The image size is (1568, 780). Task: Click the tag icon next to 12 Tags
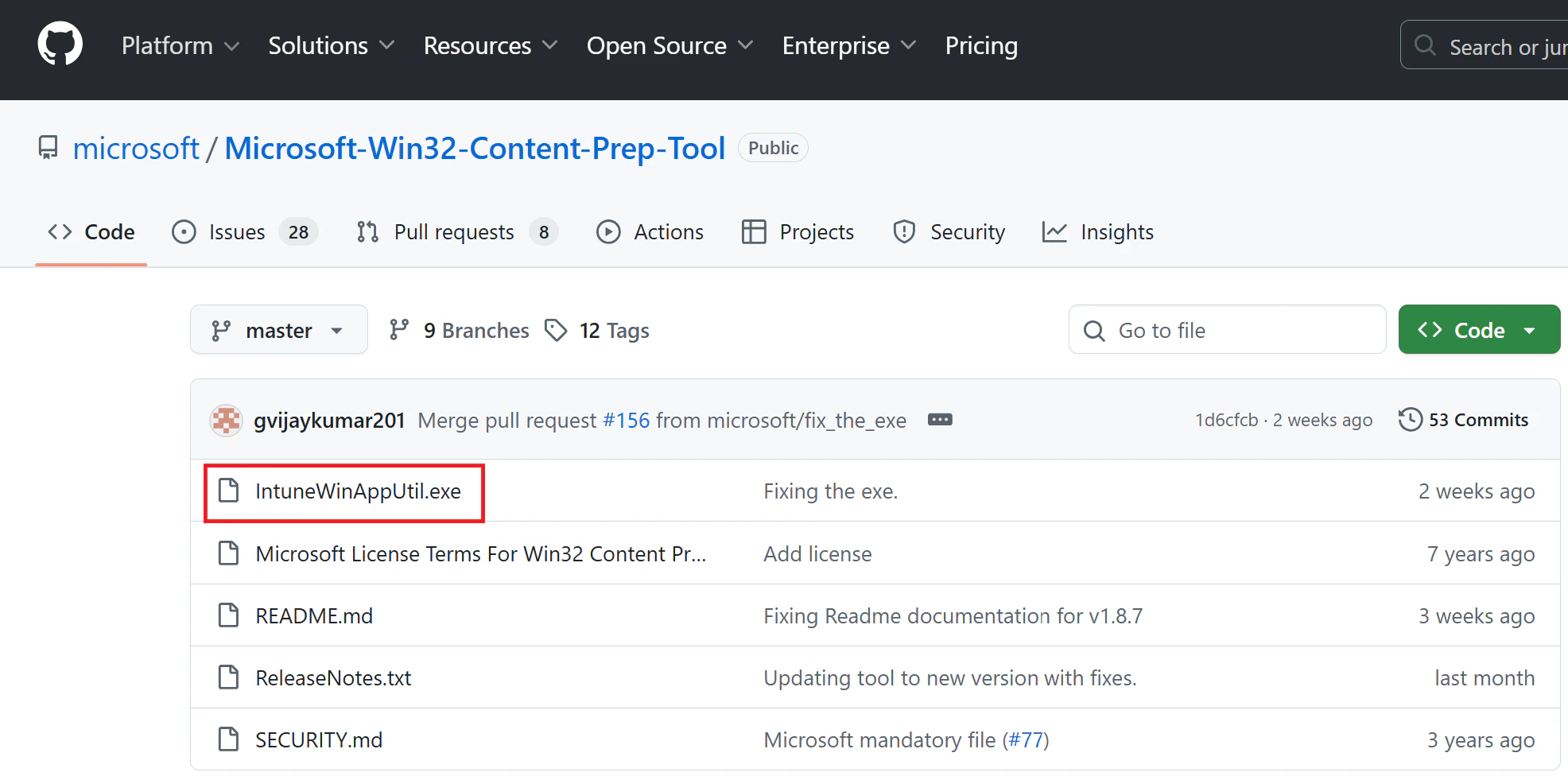(556, 330)
